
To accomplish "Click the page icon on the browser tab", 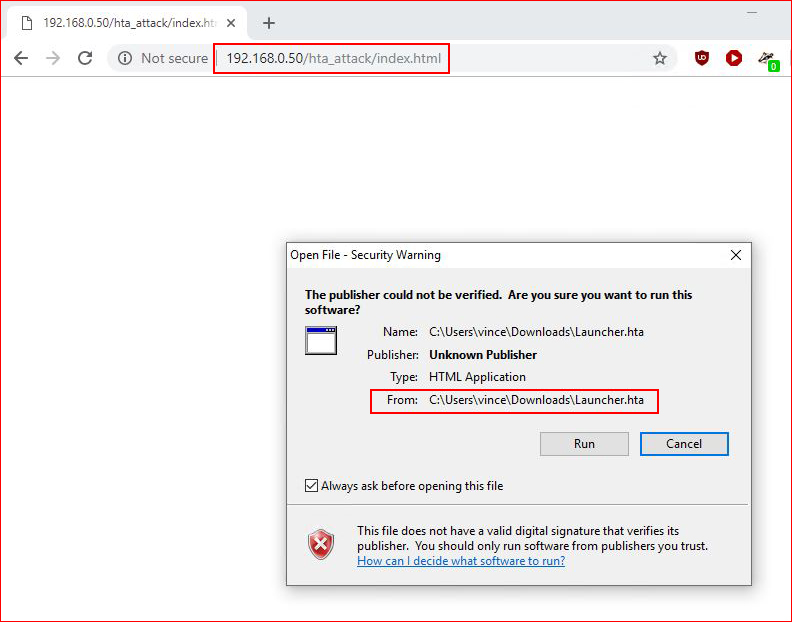I will [x=27, y=23].
